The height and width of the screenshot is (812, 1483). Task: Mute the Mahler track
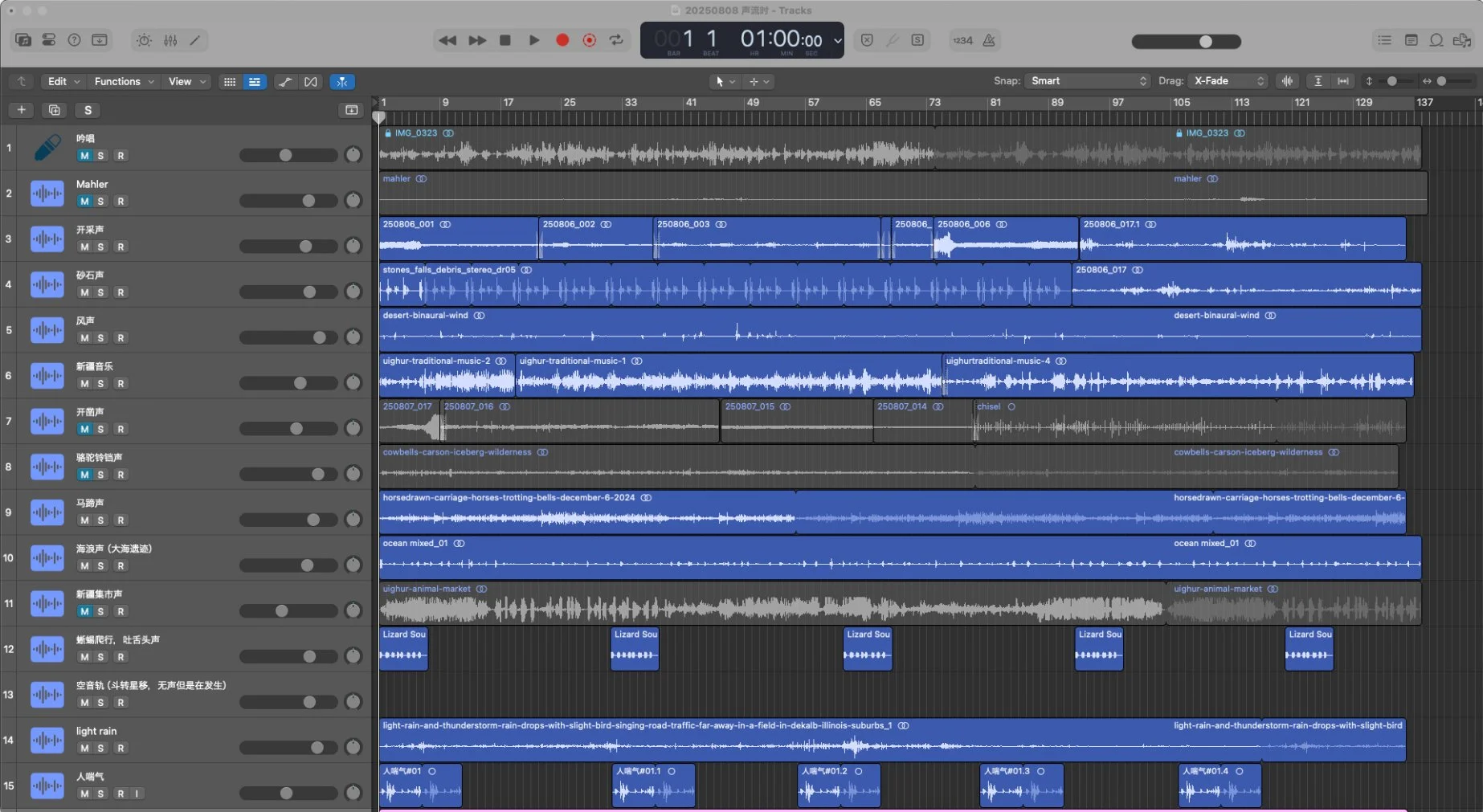84,202
